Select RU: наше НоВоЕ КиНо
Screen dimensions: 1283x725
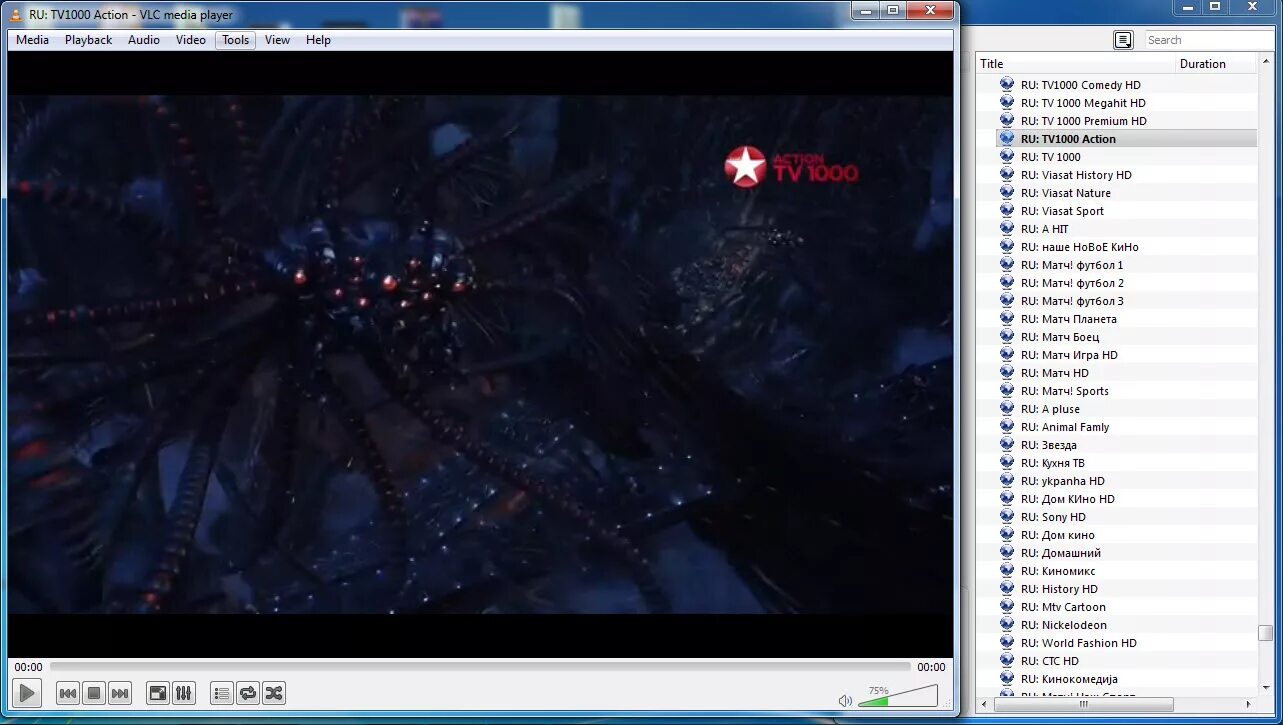pos(1079,247)
